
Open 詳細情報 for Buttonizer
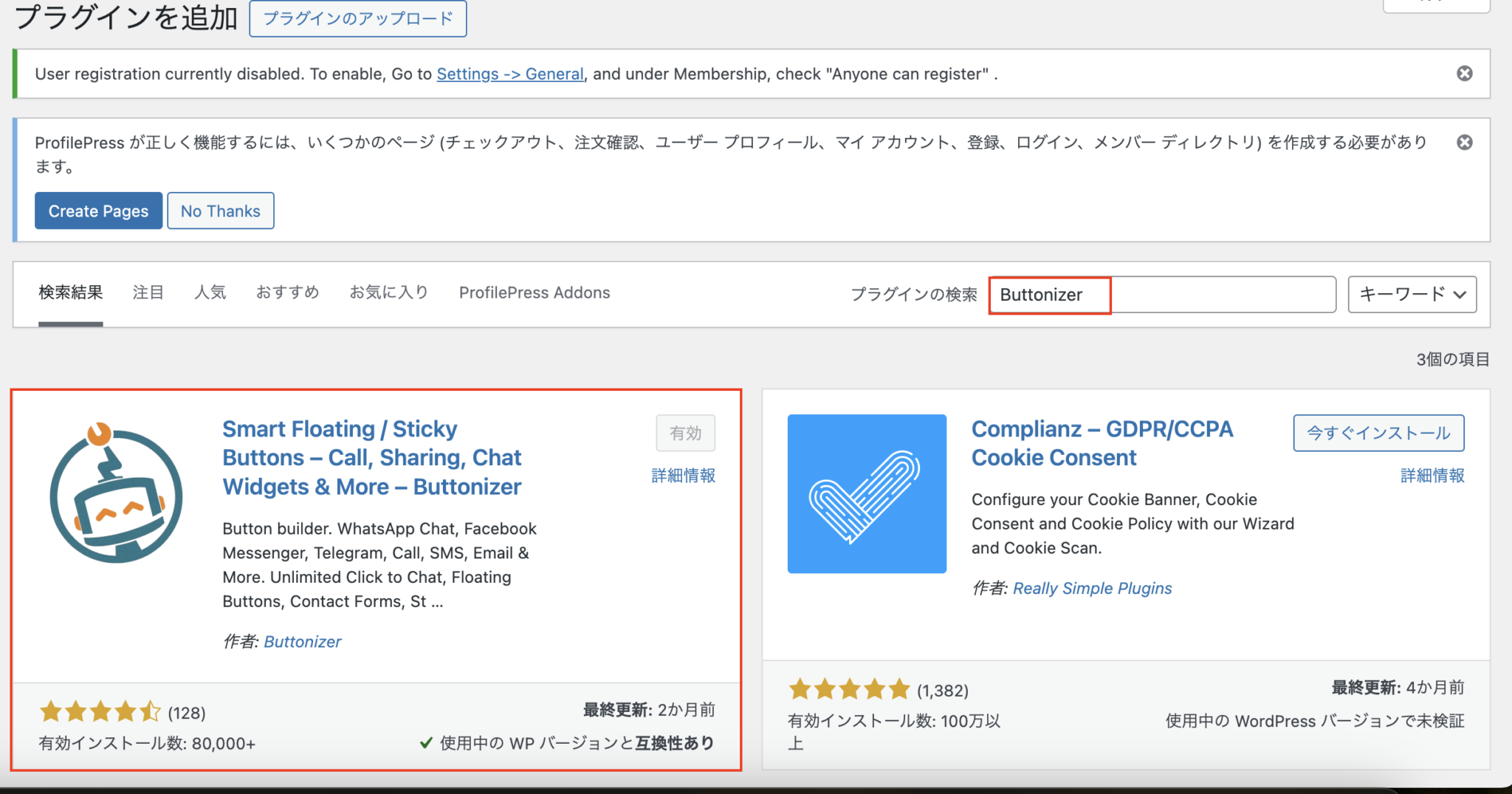pos(682,476)
